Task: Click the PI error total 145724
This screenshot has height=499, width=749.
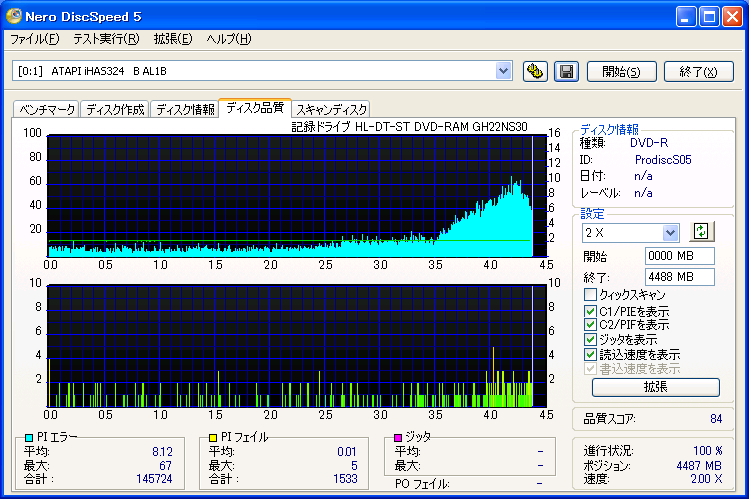Action: click(x=154, y=478)
